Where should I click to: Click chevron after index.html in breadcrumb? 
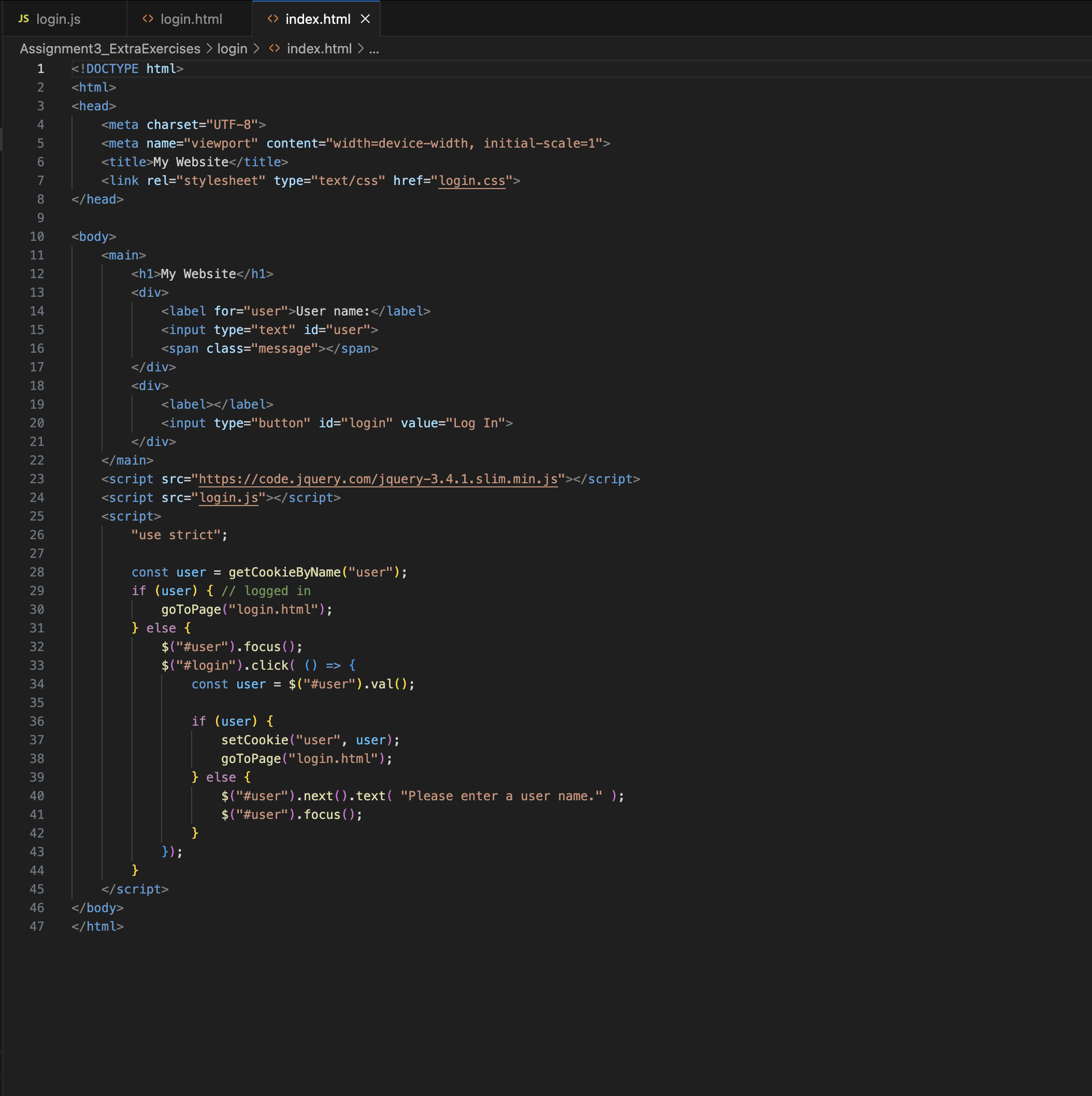(361, 49)
